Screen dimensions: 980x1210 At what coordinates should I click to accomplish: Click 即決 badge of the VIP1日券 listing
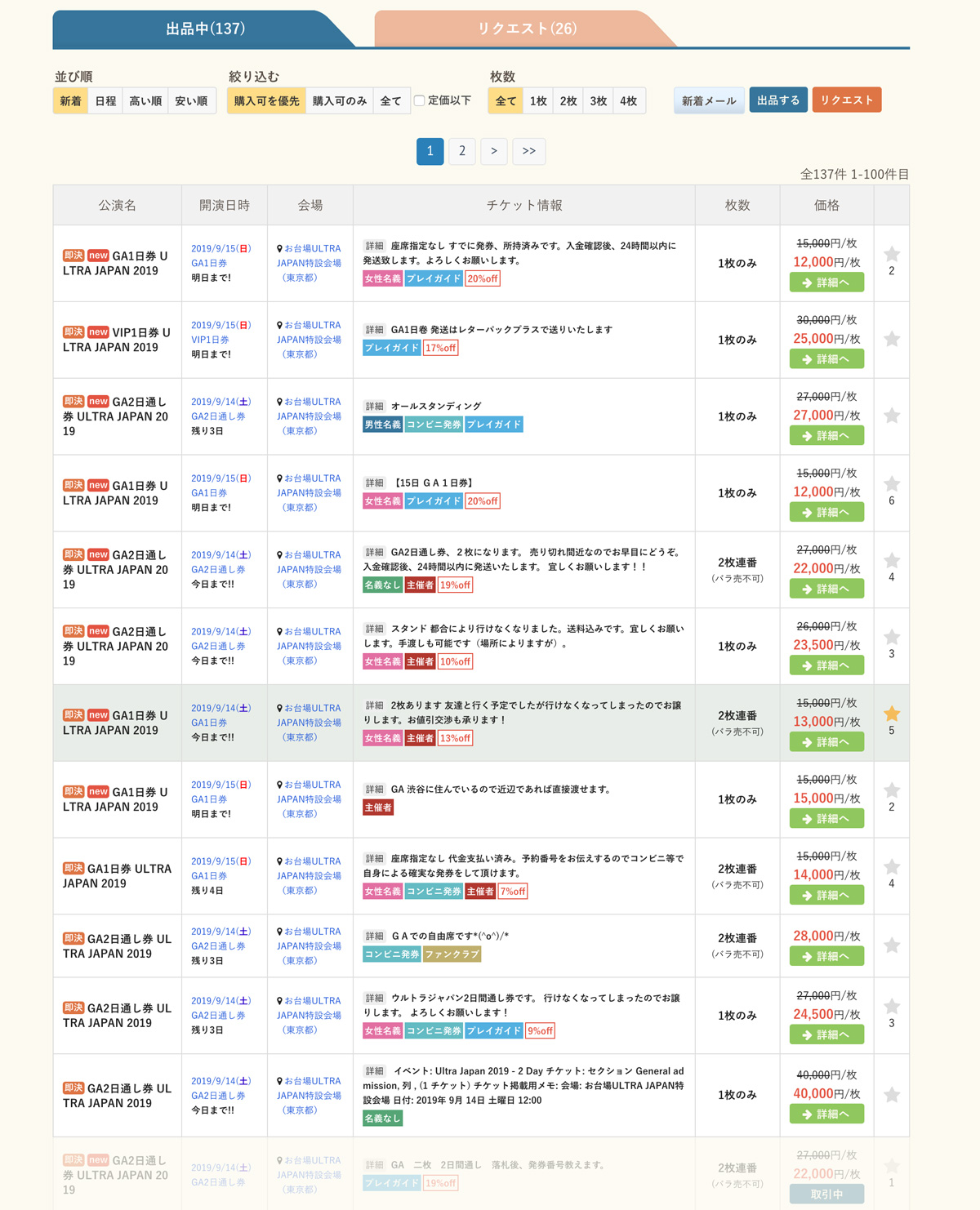pyautogui.click(x=73, y=332)
